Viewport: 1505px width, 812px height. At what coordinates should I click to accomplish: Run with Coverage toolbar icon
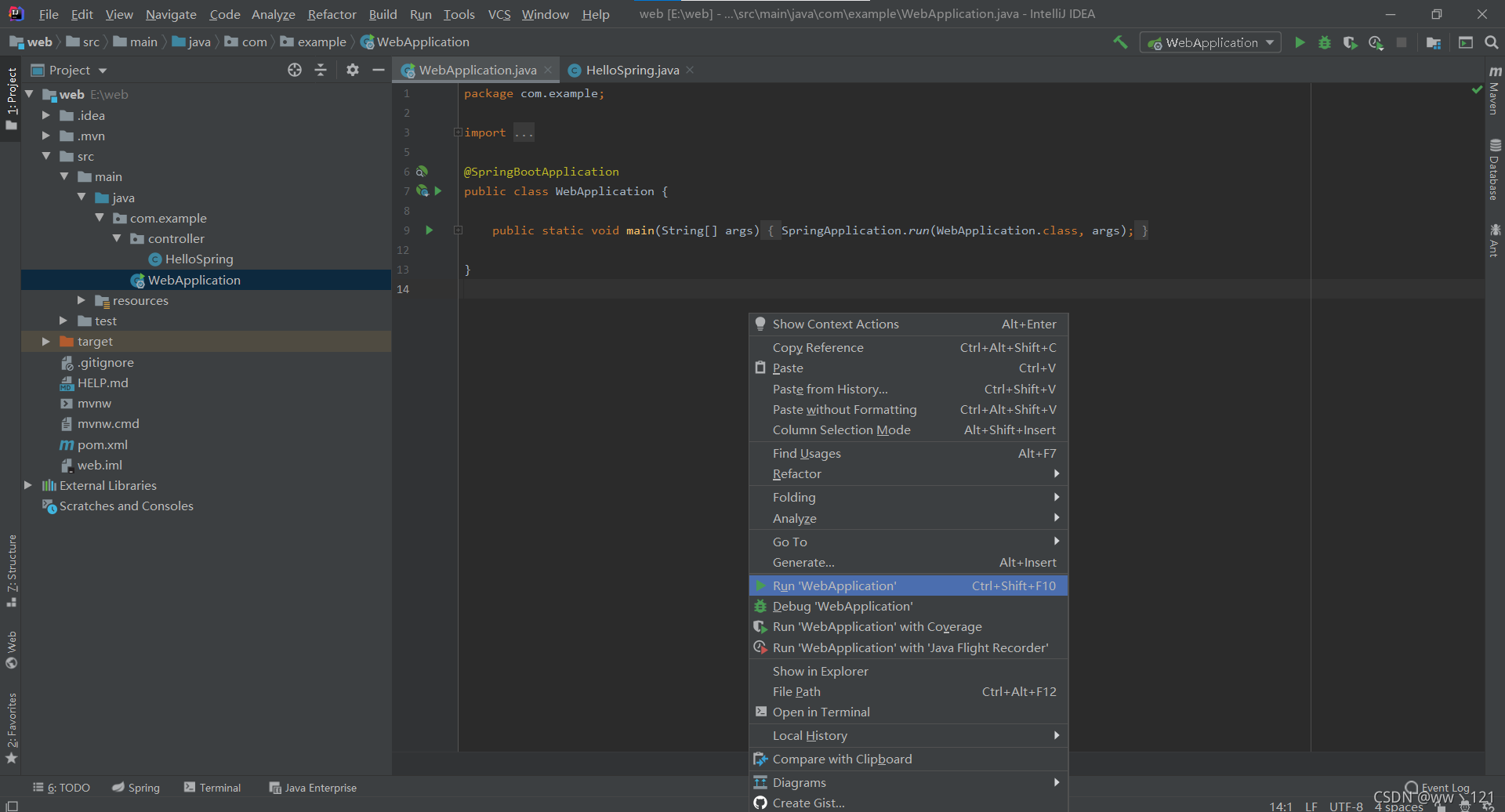1350,42
